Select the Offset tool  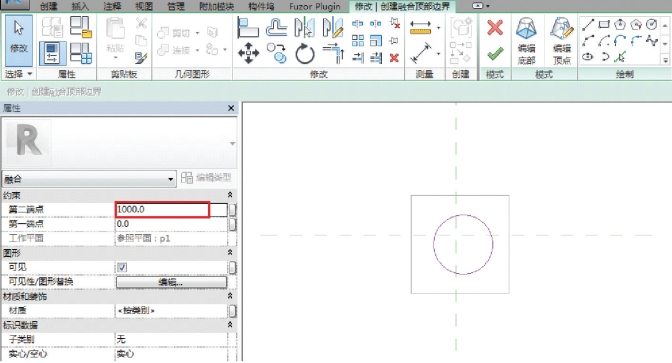click(276, 27)
